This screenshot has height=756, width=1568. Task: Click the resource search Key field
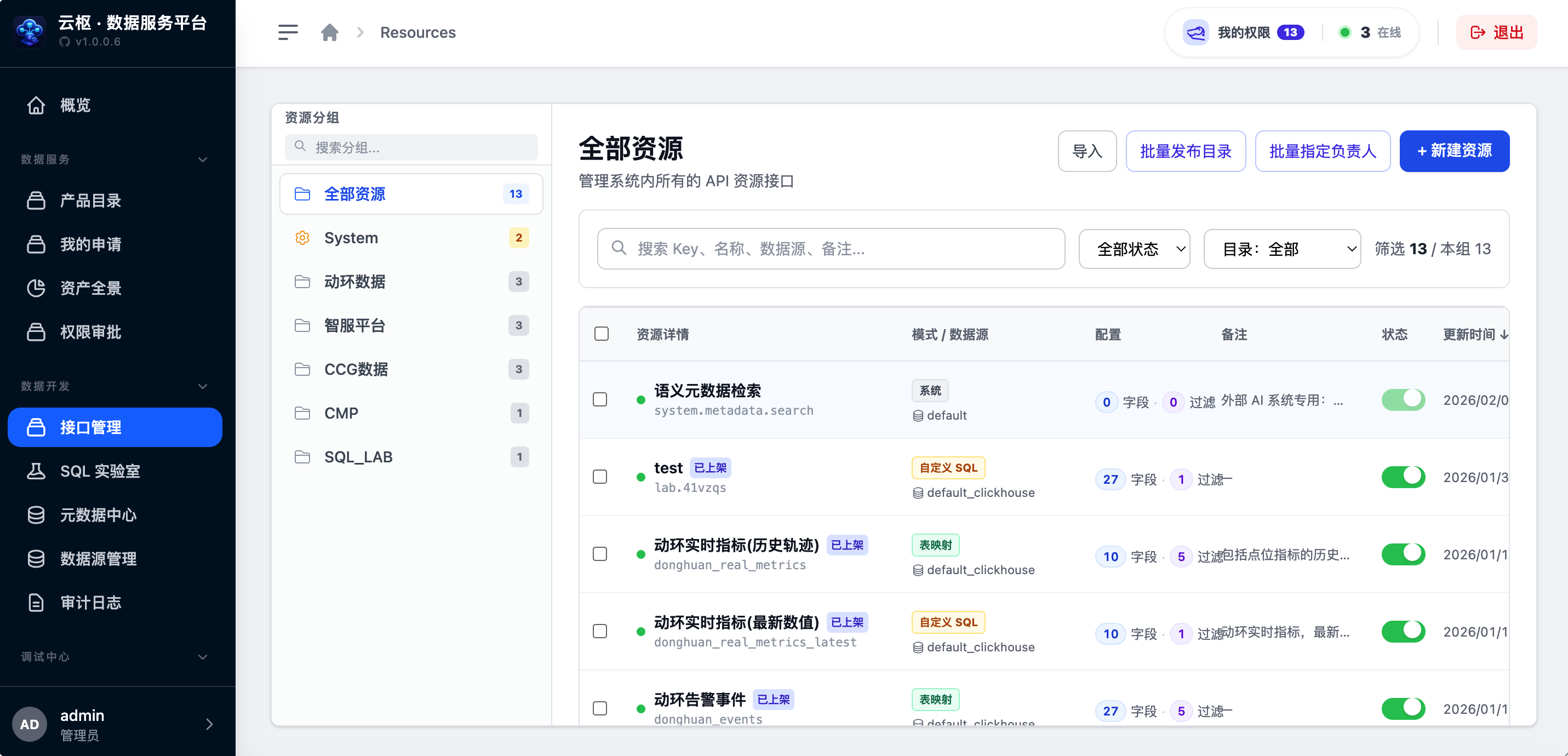click(x=831, y=249)
